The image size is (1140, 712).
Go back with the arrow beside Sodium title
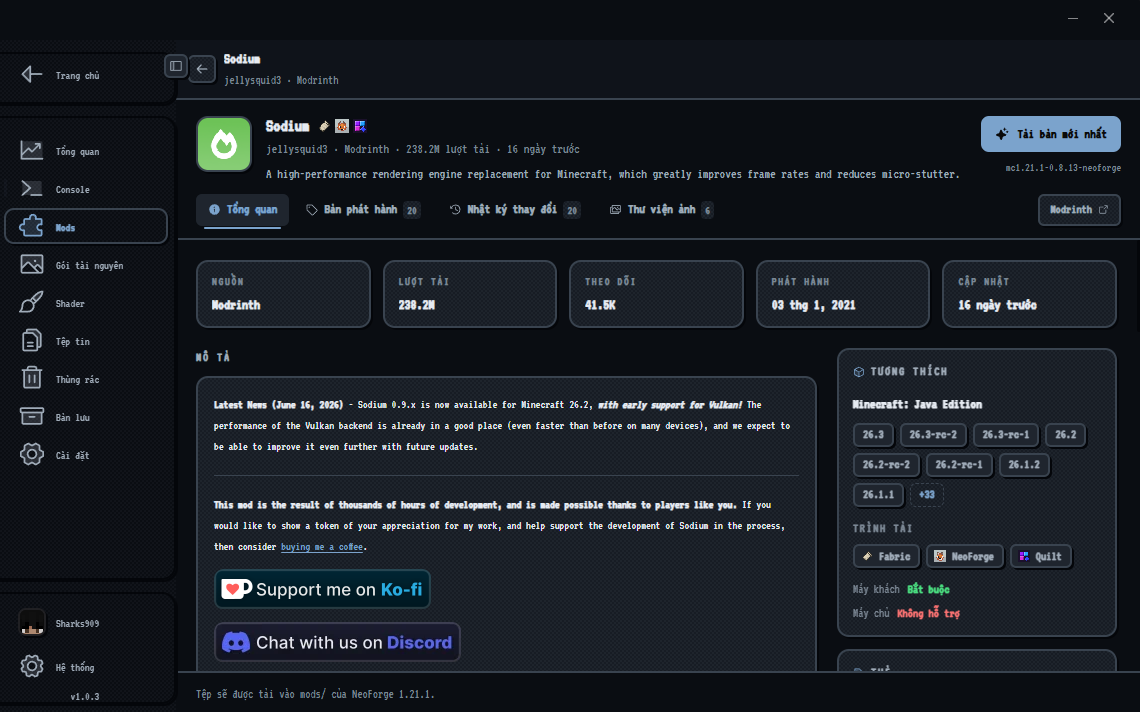[x=202, y=69]
